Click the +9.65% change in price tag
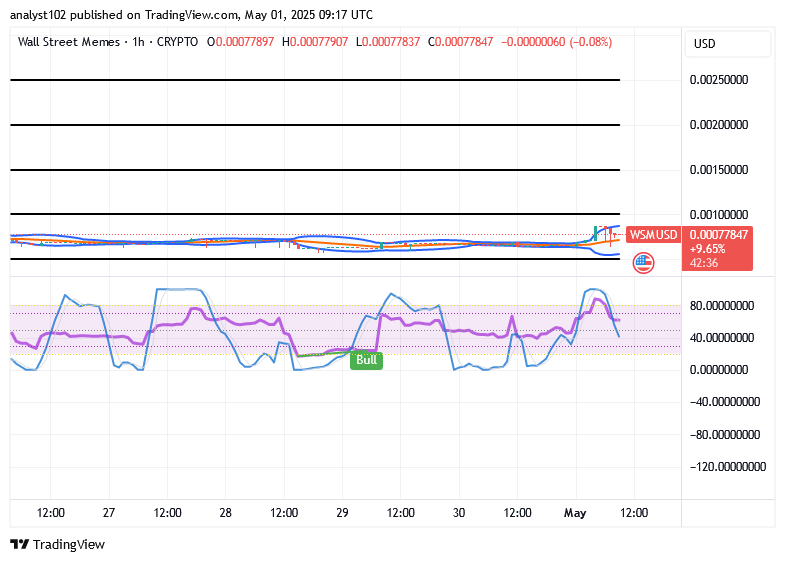The height and width of the screenshot is (562, 785). 707,249
